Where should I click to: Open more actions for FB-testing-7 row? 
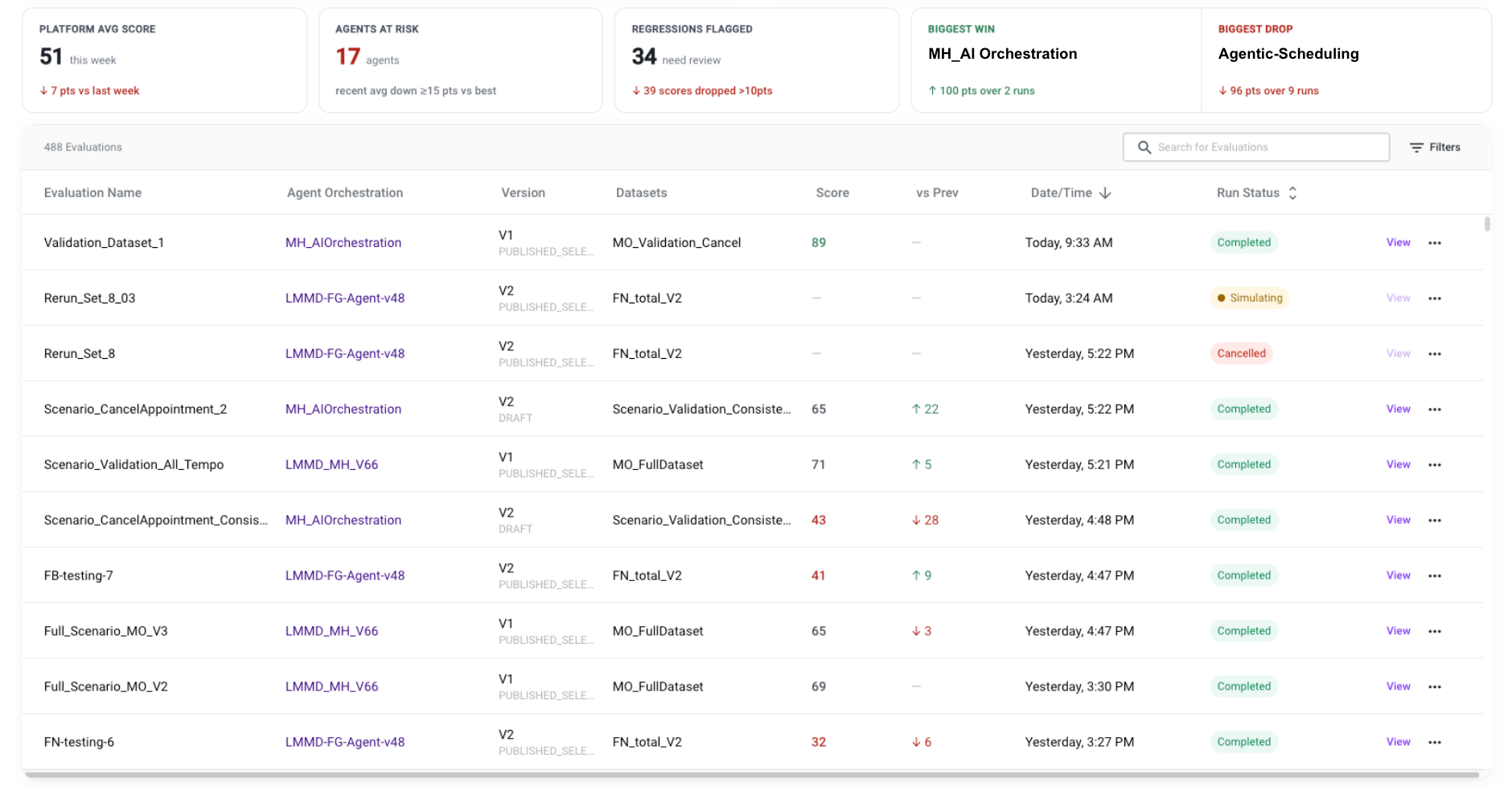point(1435,576)
